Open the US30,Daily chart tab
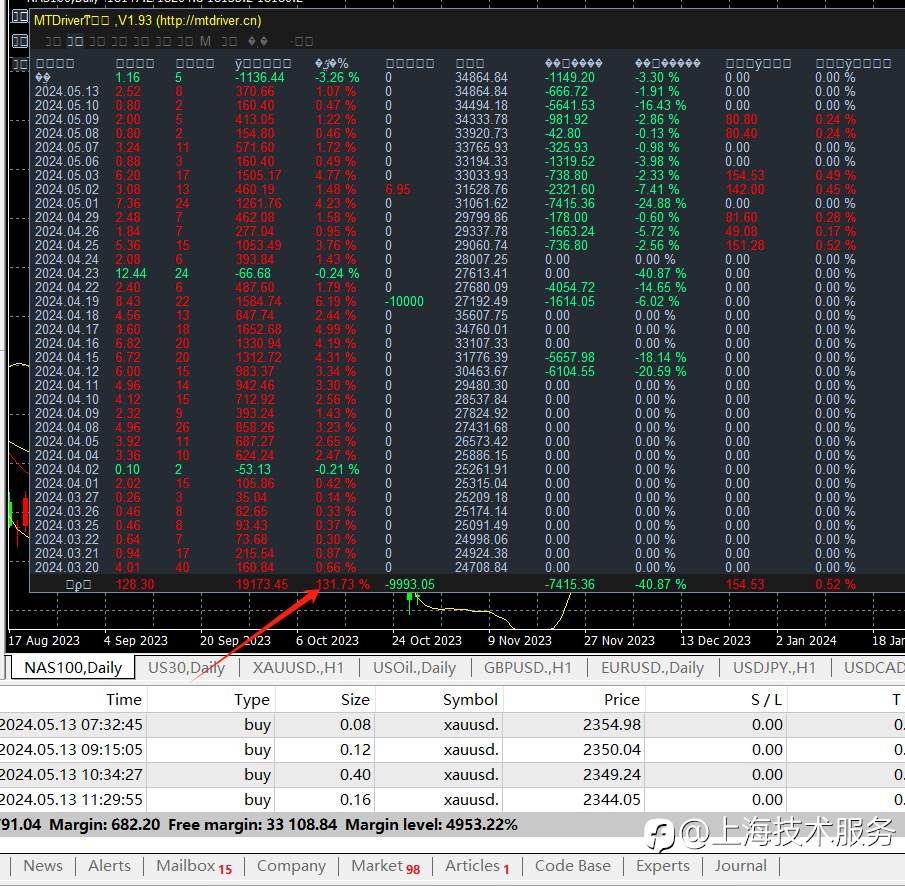905x886 pixels. pos(186,668)
